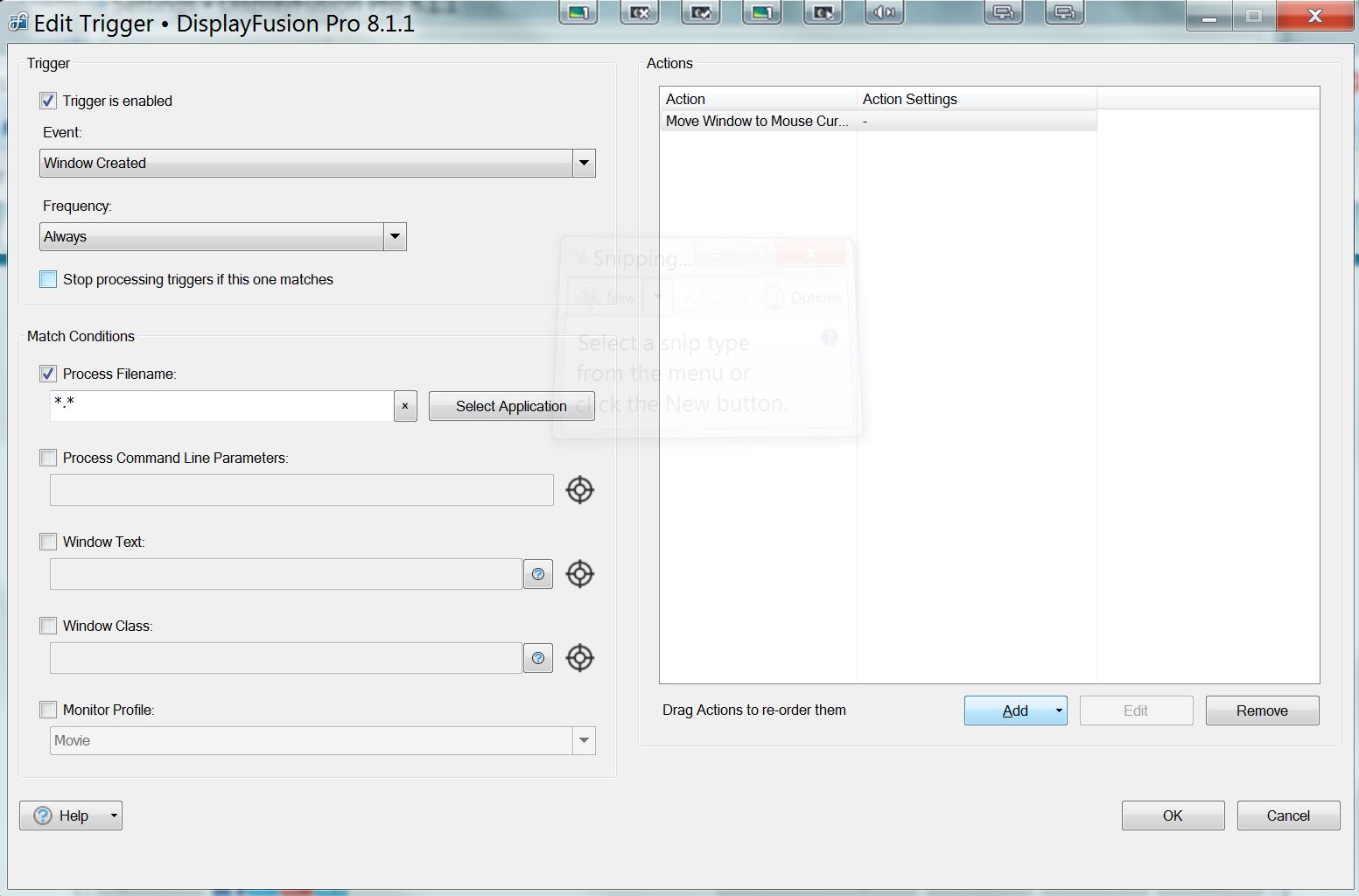Click the screensaver checkmark titlebar button
This screenshot has height=896, width=1359.
pyautogui.click(x=701, y=12)
